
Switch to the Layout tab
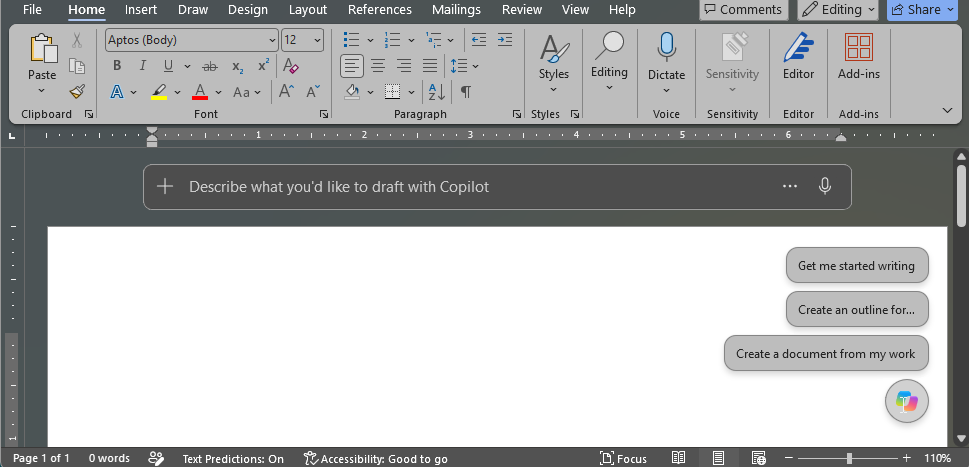(308, 10)
